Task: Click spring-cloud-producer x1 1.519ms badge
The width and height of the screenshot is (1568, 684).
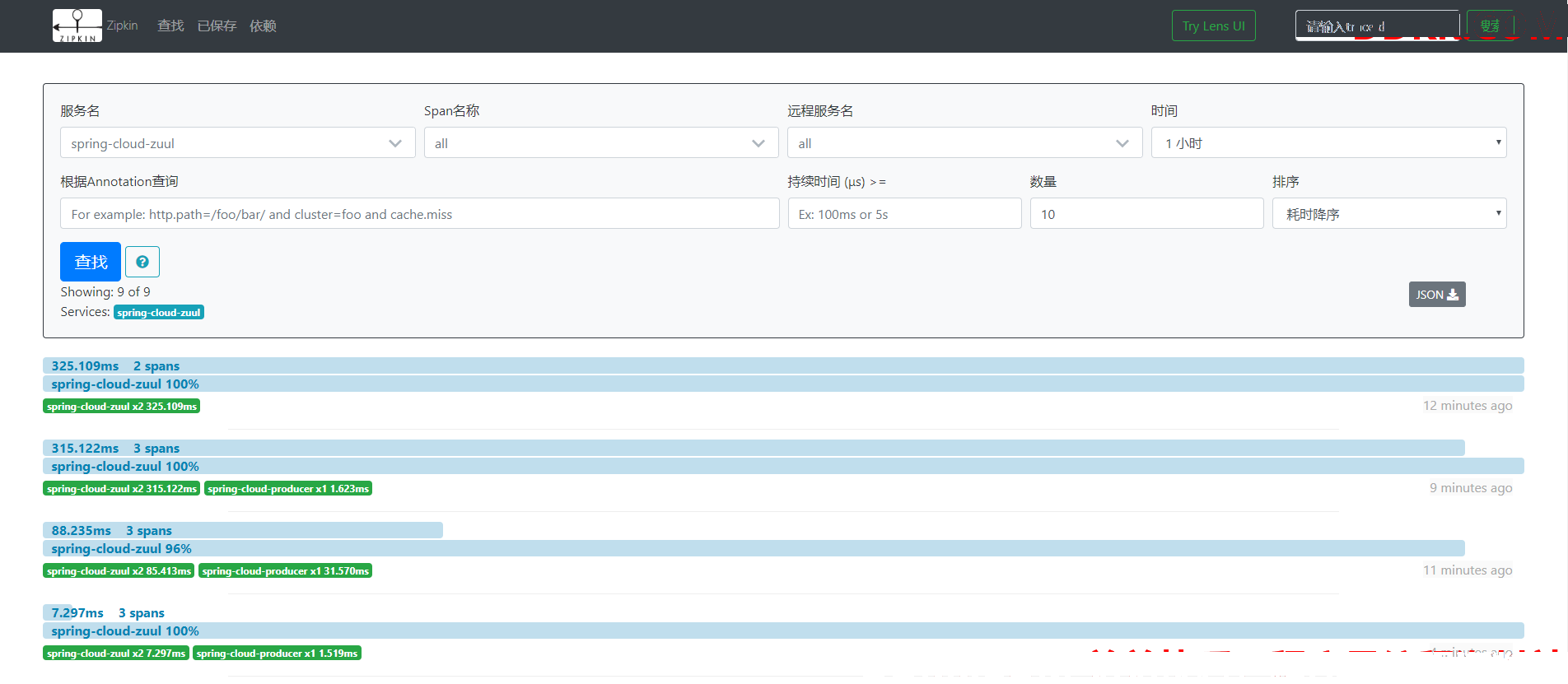Action: [278, 653]
